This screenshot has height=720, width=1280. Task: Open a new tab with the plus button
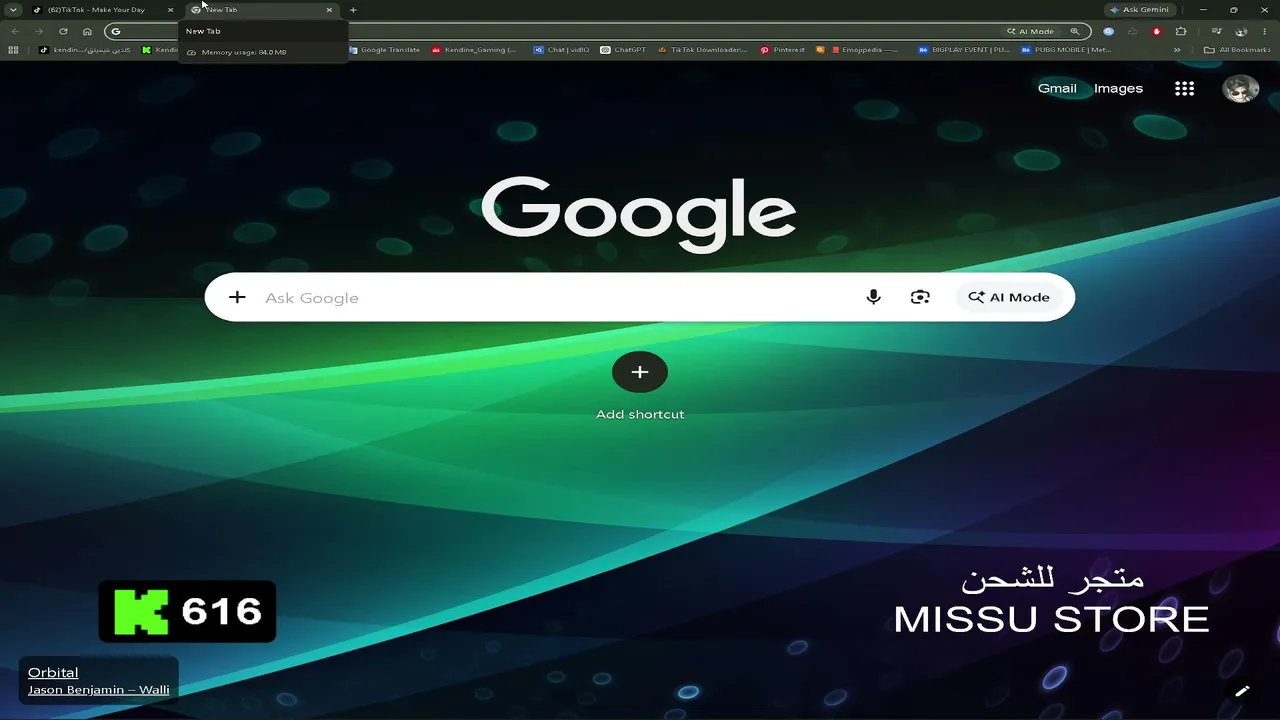[x=353, y=10]
